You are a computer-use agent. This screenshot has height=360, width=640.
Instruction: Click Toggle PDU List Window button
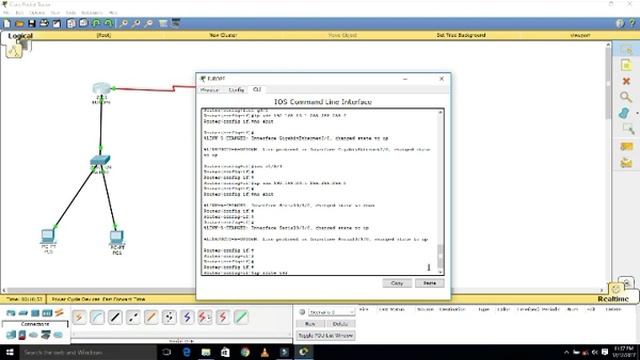pyautogui.click(x=325, y=336)
